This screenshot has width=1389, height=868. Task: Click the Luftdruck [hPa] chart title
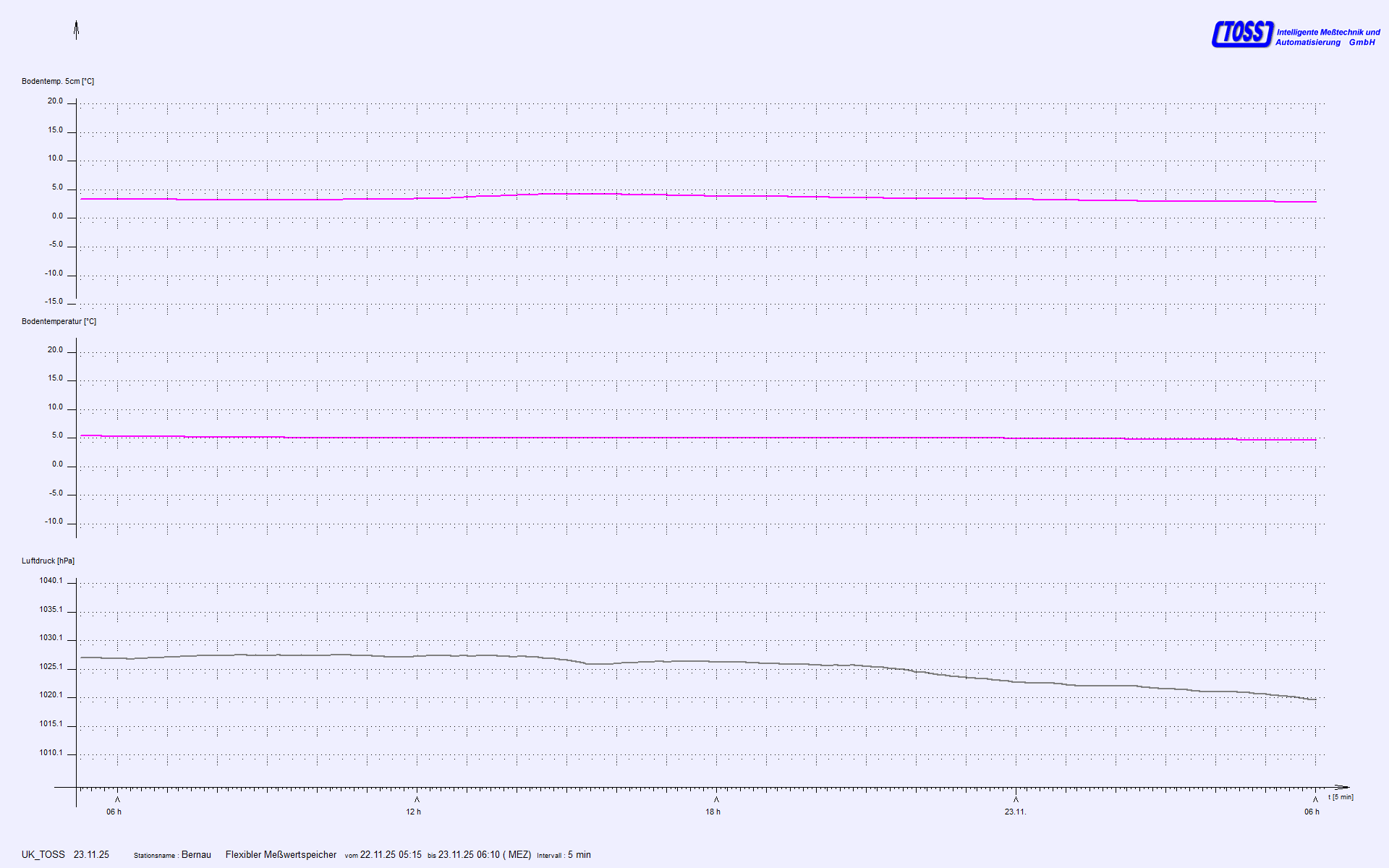coord(48,561)
